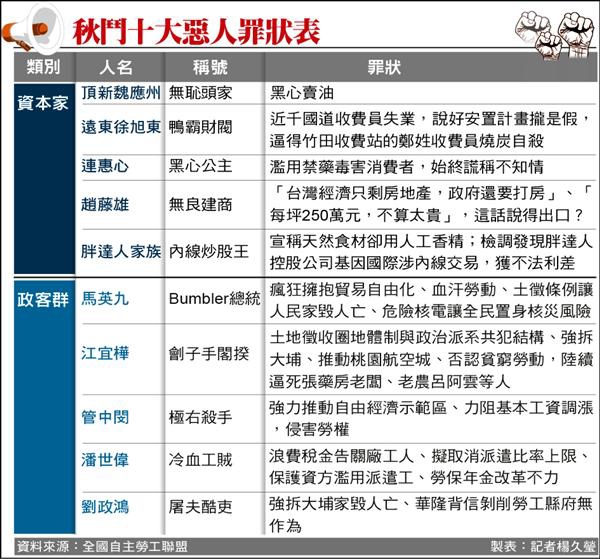Click the name 頂新魏應州
Image resolution: width=600 pixels, height=559 pixels.
click(x=121, y=93)
